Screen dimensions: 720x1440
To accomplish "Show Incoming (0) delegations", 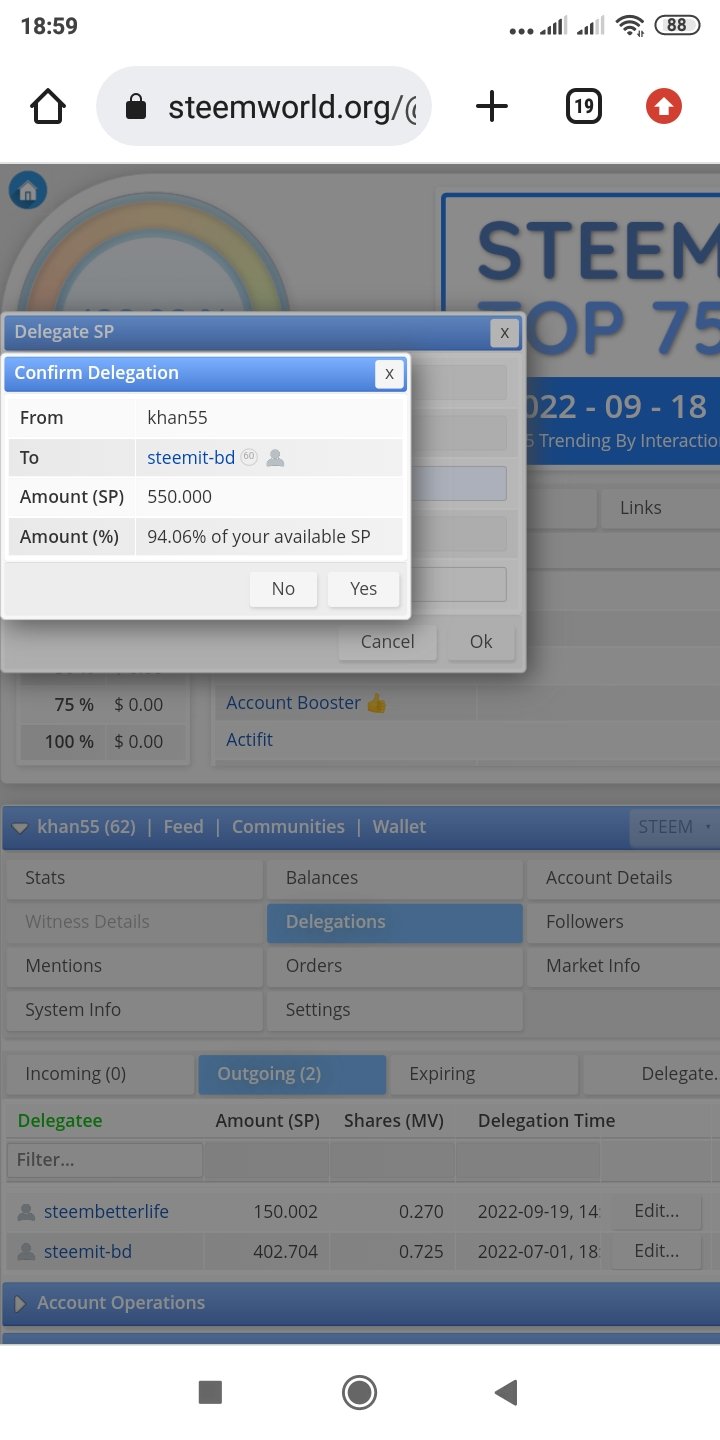I will (100, 1074).
